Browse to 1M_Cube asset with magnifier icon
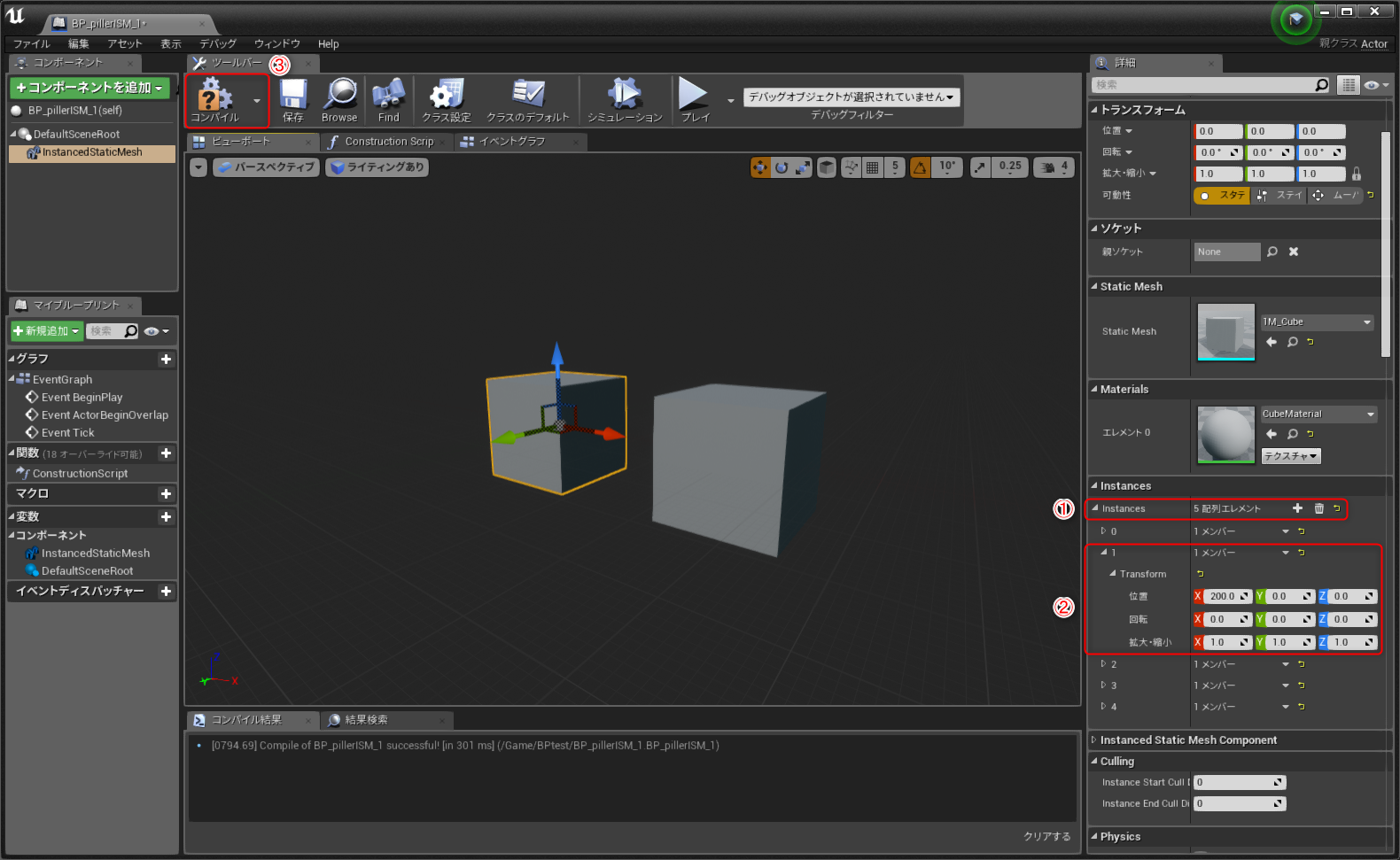1400x860 pixels. 1293,342
